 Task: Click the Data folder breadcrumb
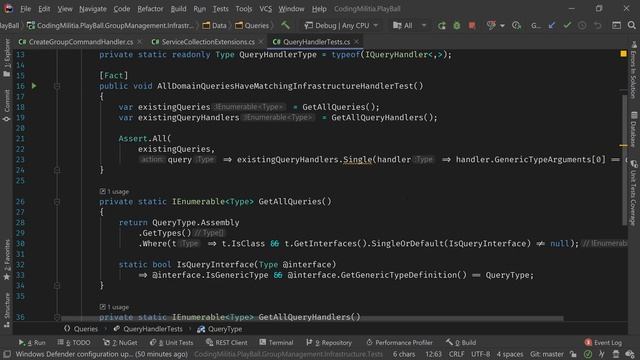(214, 26)
